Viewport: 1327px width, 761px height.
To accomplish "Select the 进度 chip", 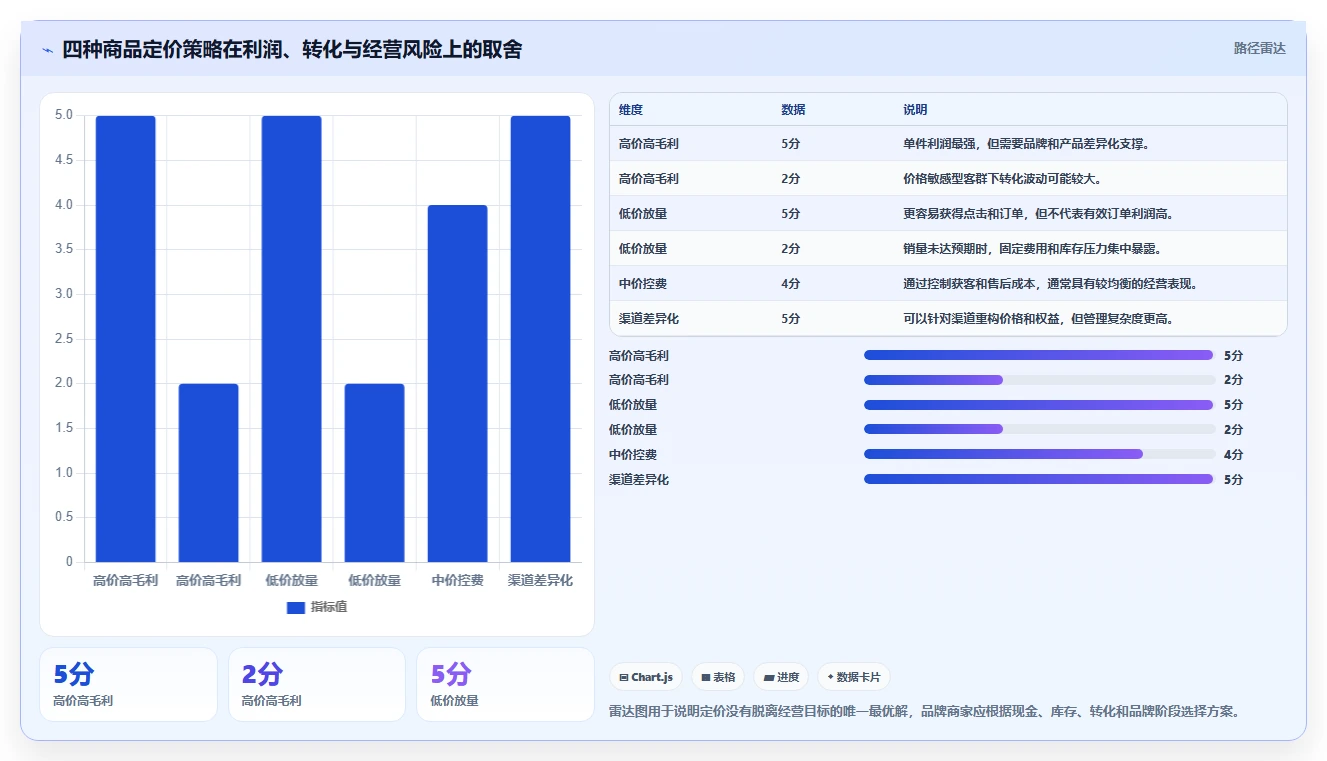I will tap(781, 677).
